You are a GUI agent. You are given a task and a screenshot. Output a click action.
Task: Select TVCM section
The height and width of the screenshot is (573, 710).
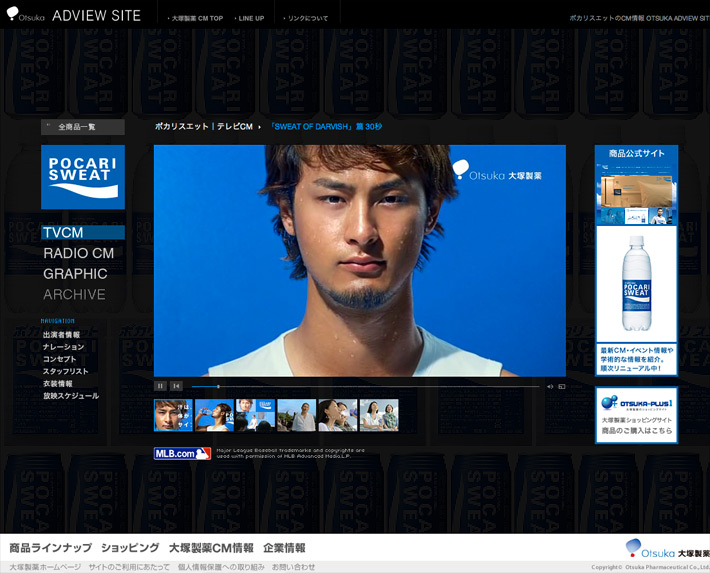point(83,232)
